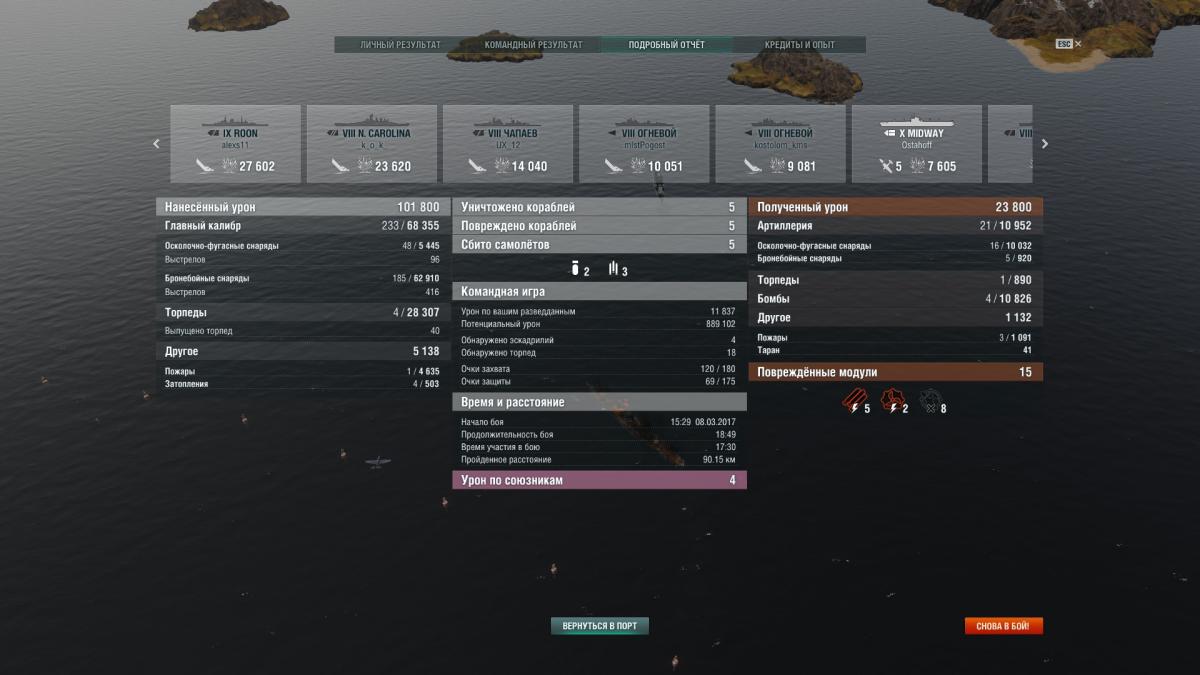This screenshot has height=675, width=1200.
Task: Select the X Midway carrier card
Action: pyautogui.click(x=916, y=144)
